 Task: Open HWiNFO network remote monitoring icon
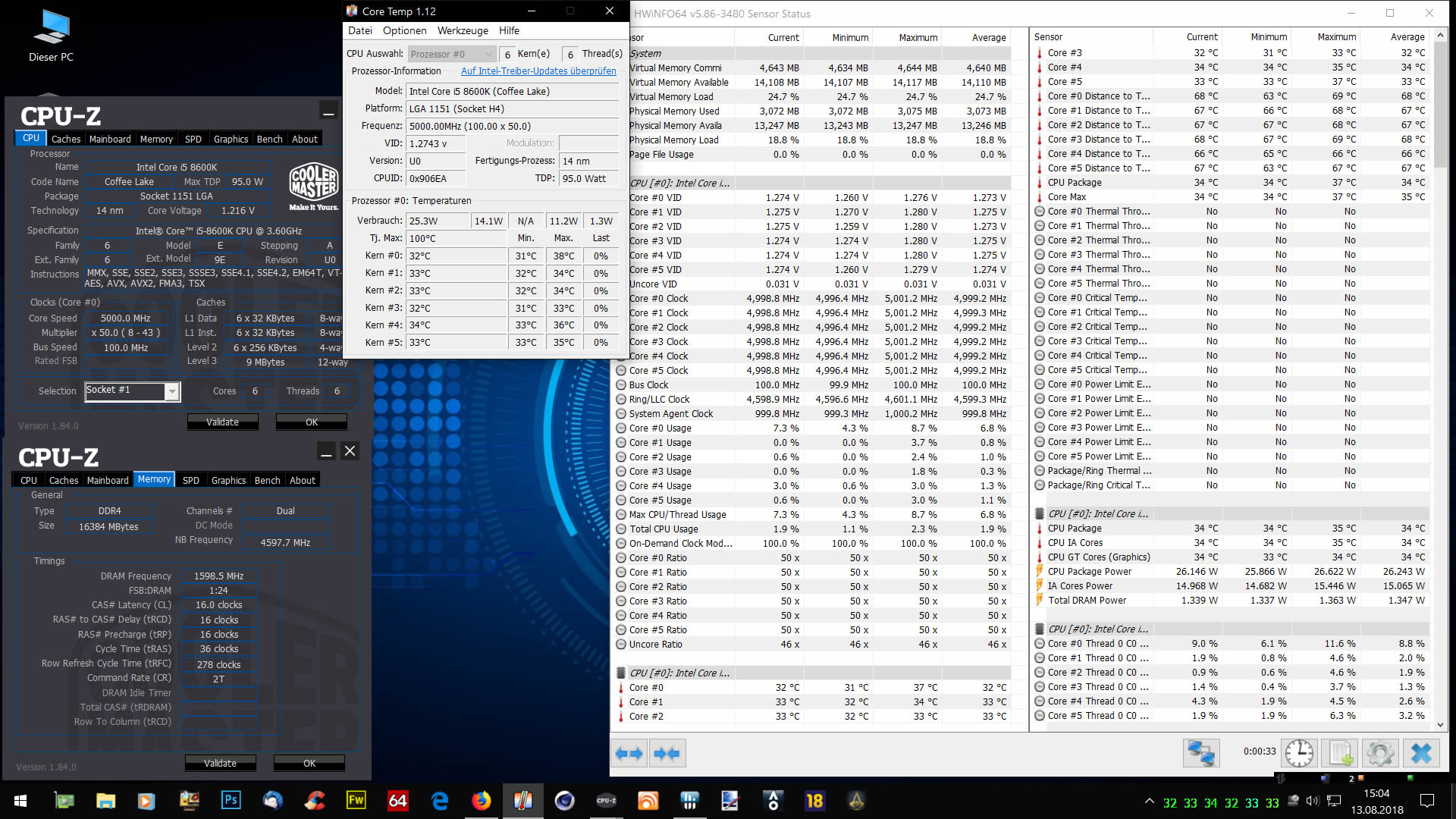point(1201,753)
